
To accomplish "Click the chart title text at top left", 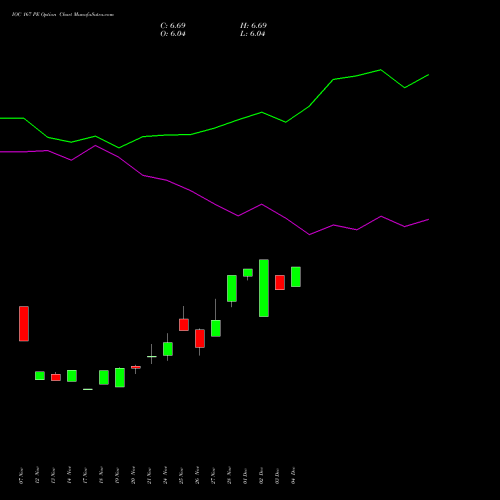I will [x=63, y=15].
